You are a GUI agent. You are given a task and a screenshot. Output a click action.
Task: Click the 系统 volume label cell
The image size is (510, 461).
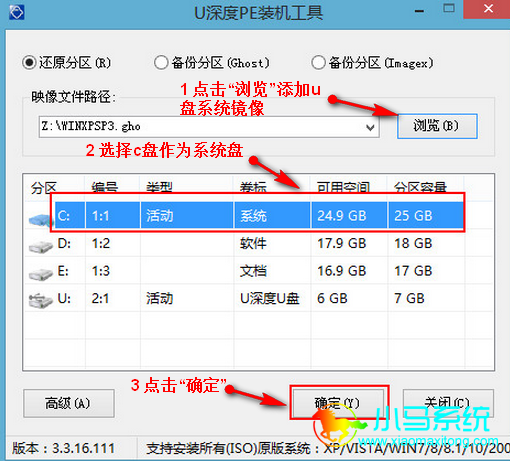coord(253,216)
